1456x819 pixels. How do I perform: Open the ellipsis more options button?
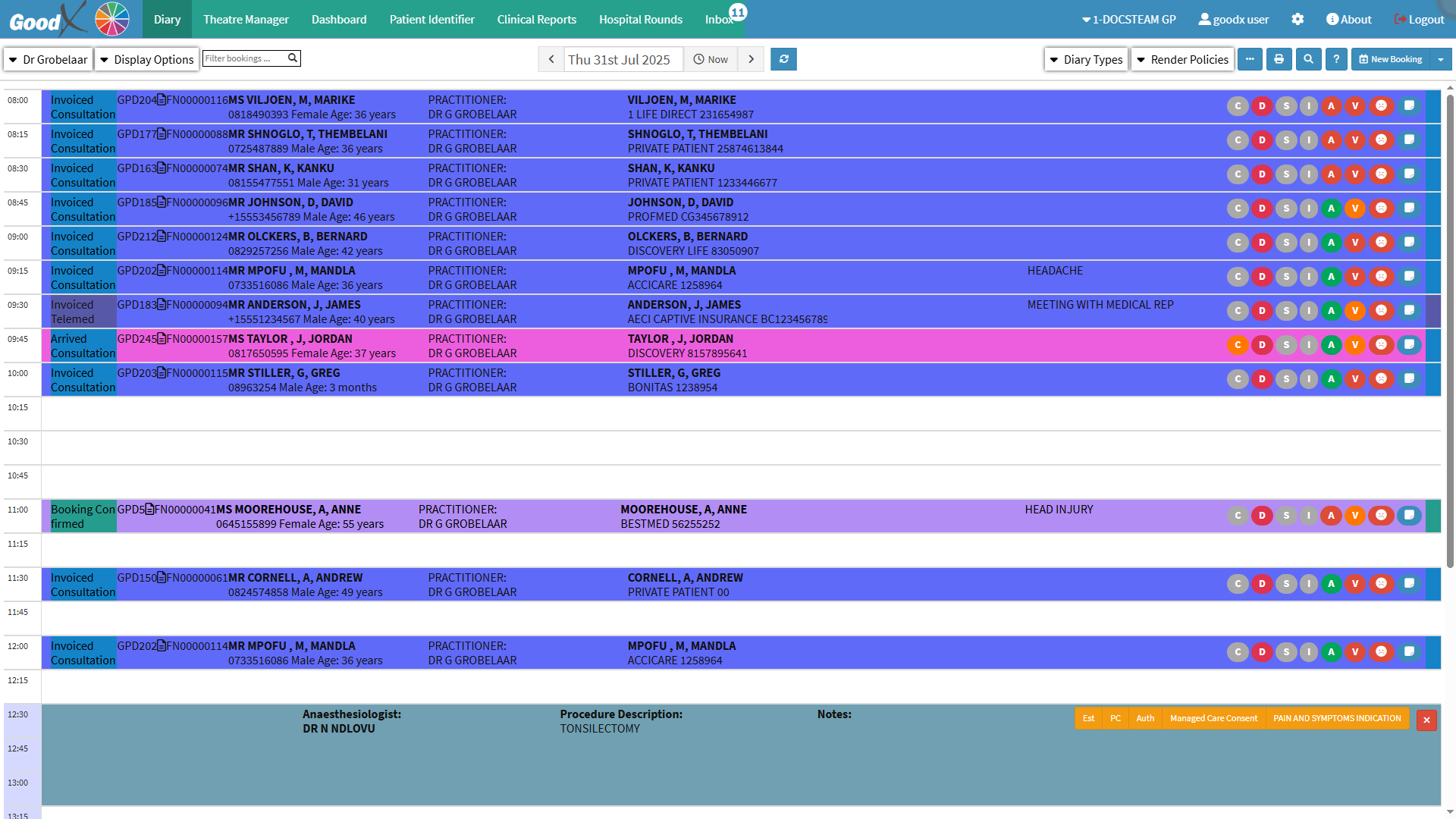tap(1250, 59)
